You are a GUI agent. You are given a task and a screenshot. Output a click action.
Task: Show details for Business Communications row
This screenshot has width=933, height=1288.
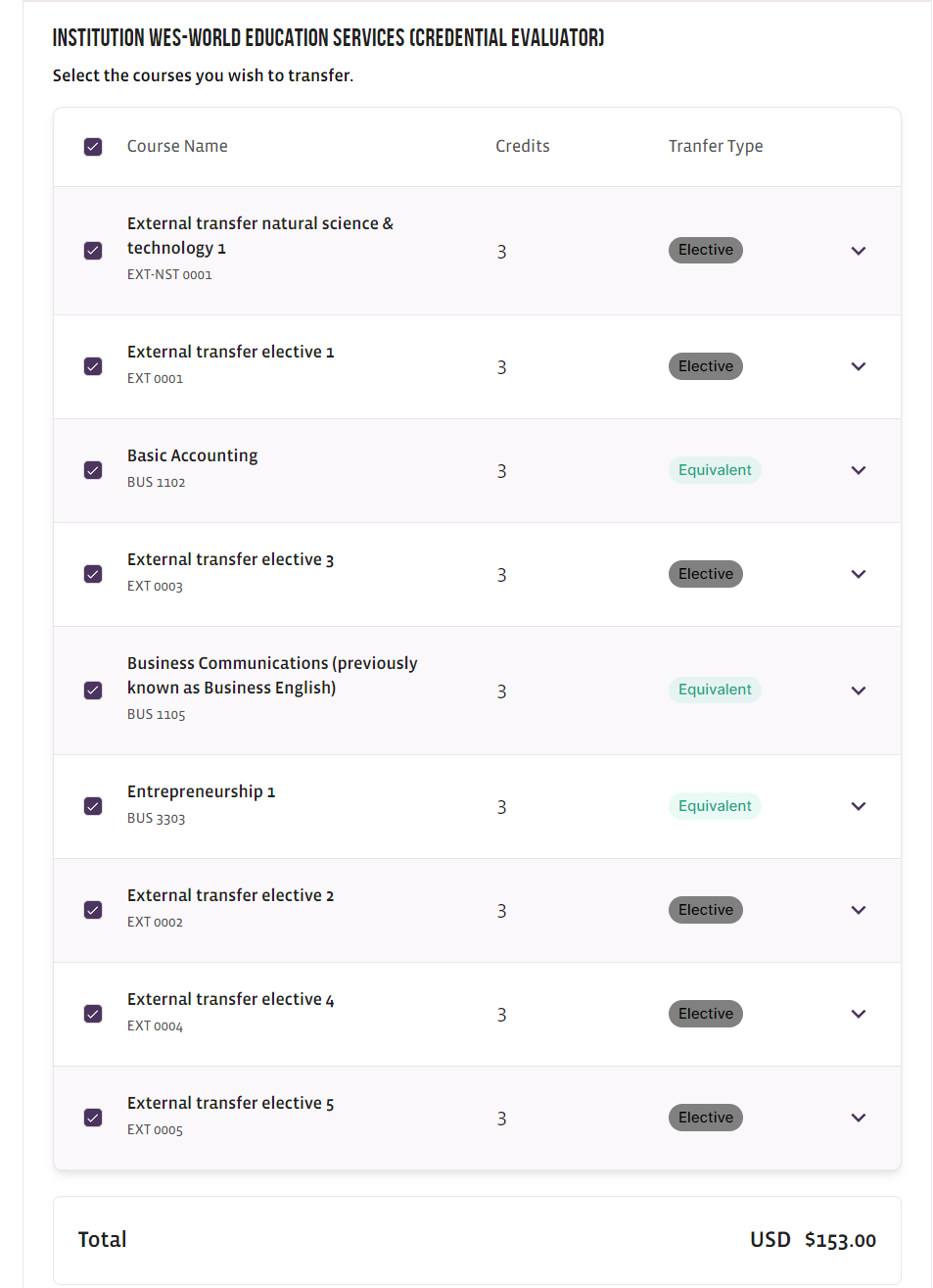point(859,691)
